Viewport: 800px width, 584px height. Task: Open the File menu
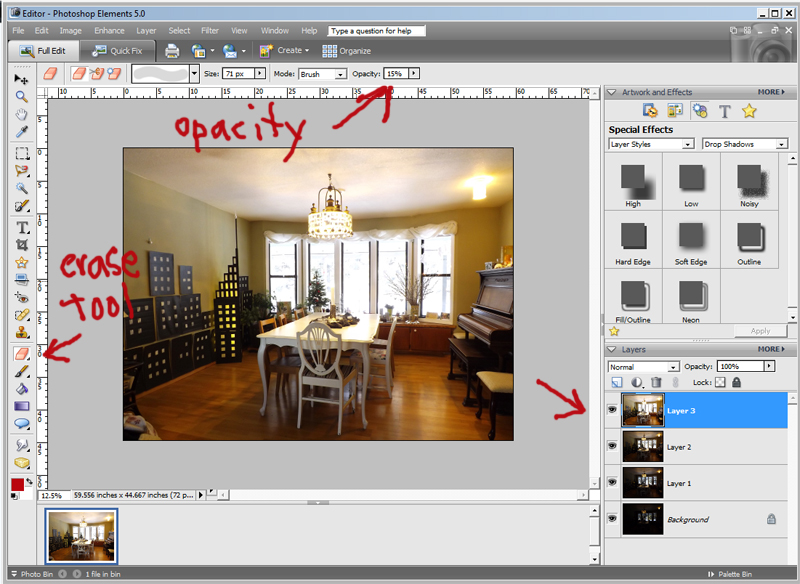point(18,31)
